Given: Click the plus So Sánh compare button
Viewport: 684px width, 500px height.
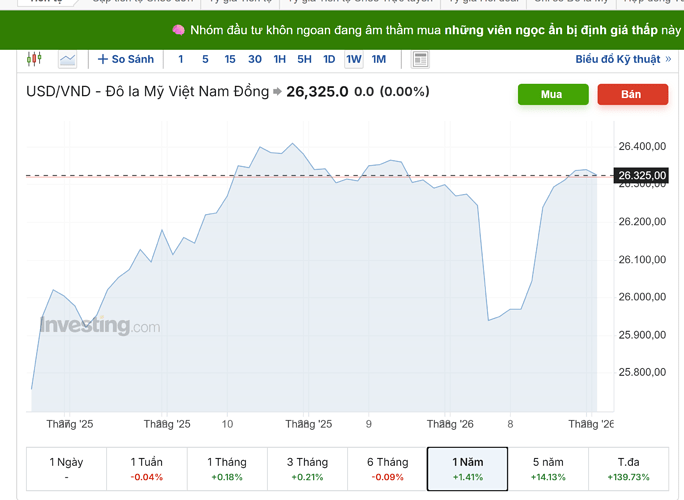Looking at the screenshot, I should (125, 59).
